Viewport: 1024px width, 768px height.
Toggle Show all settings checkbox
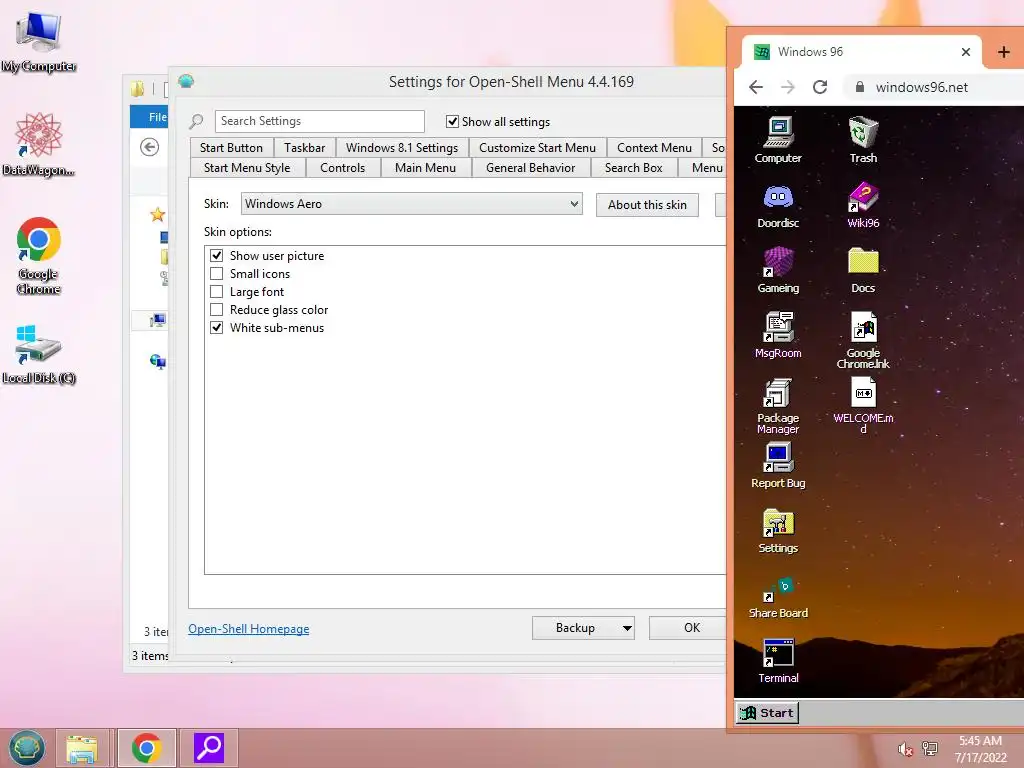tap(452, 121)
